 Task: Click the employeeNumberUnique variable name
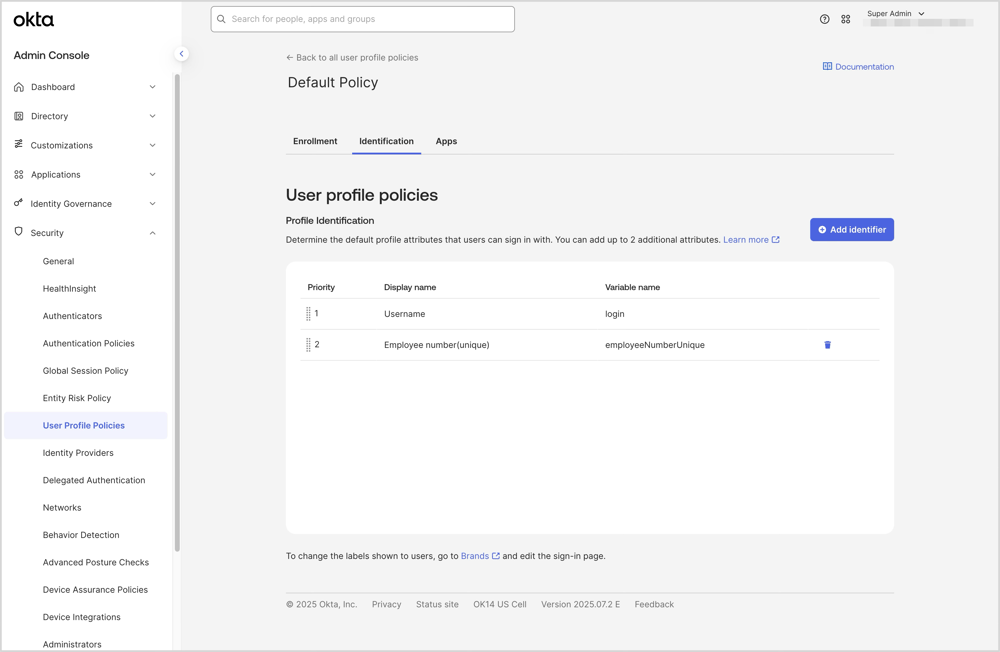tap(654, 345)
